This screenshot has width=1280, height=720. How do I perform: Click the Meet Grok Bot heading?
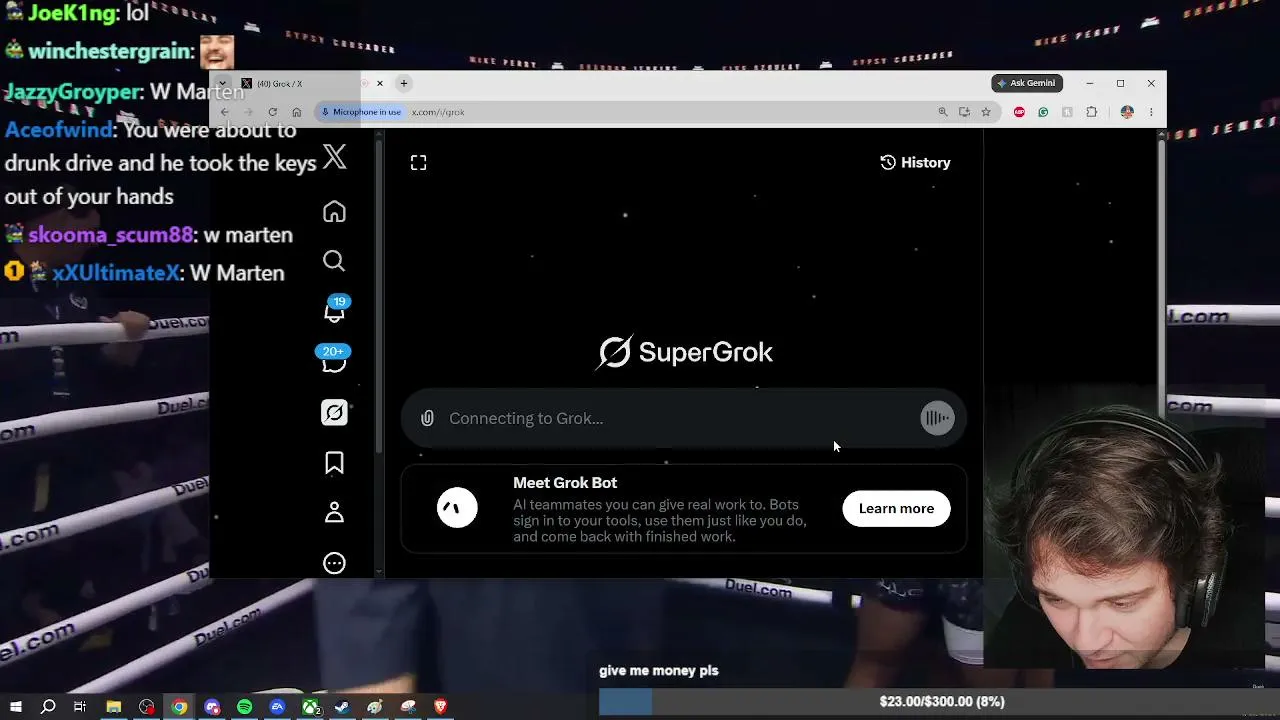[x=565, y=482]
